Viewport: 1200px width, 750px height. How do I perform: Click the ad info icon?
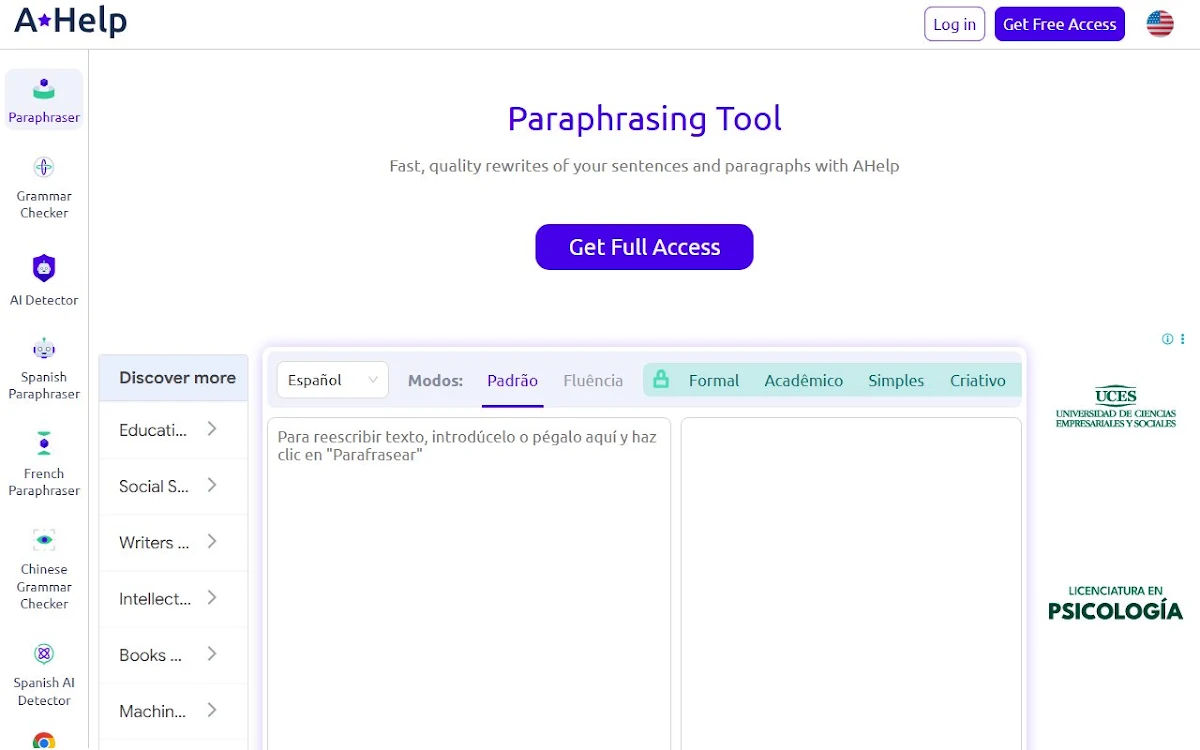tap(1167, 339)
